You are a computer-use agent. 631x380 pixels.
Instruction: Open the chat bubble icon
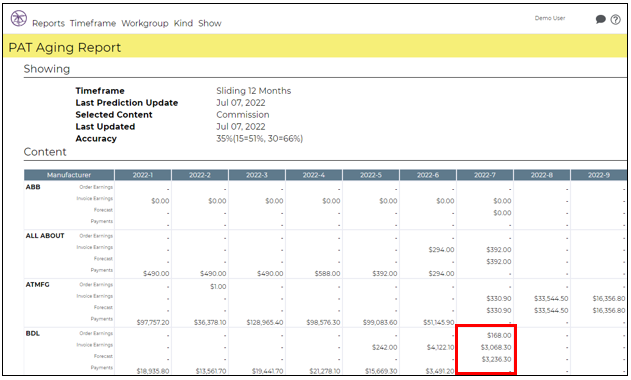(x=600, y=19)
